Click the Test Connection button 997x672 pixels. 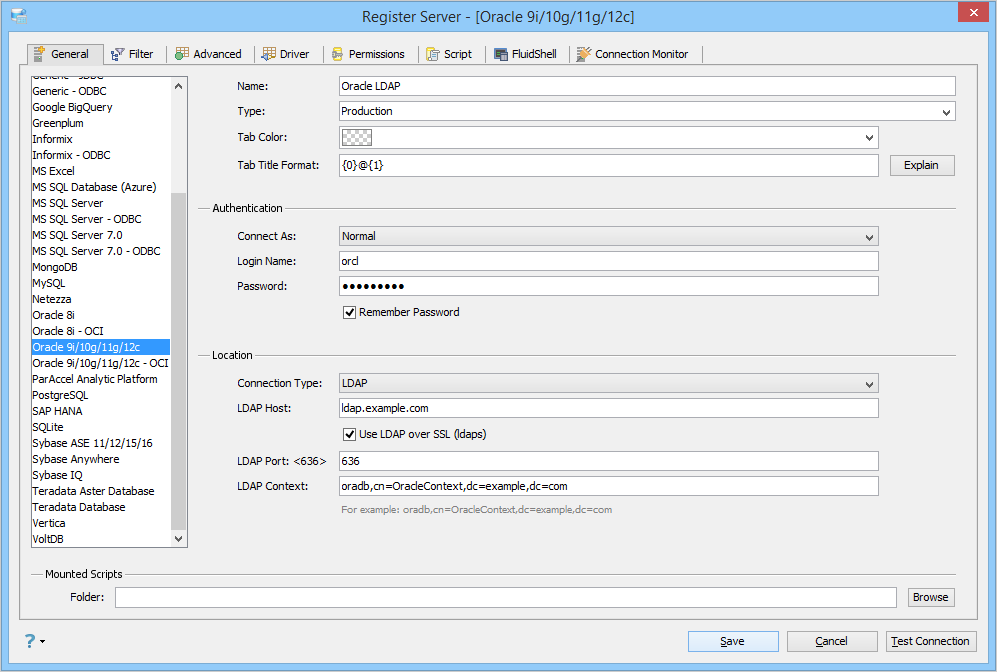click(931, 641)
